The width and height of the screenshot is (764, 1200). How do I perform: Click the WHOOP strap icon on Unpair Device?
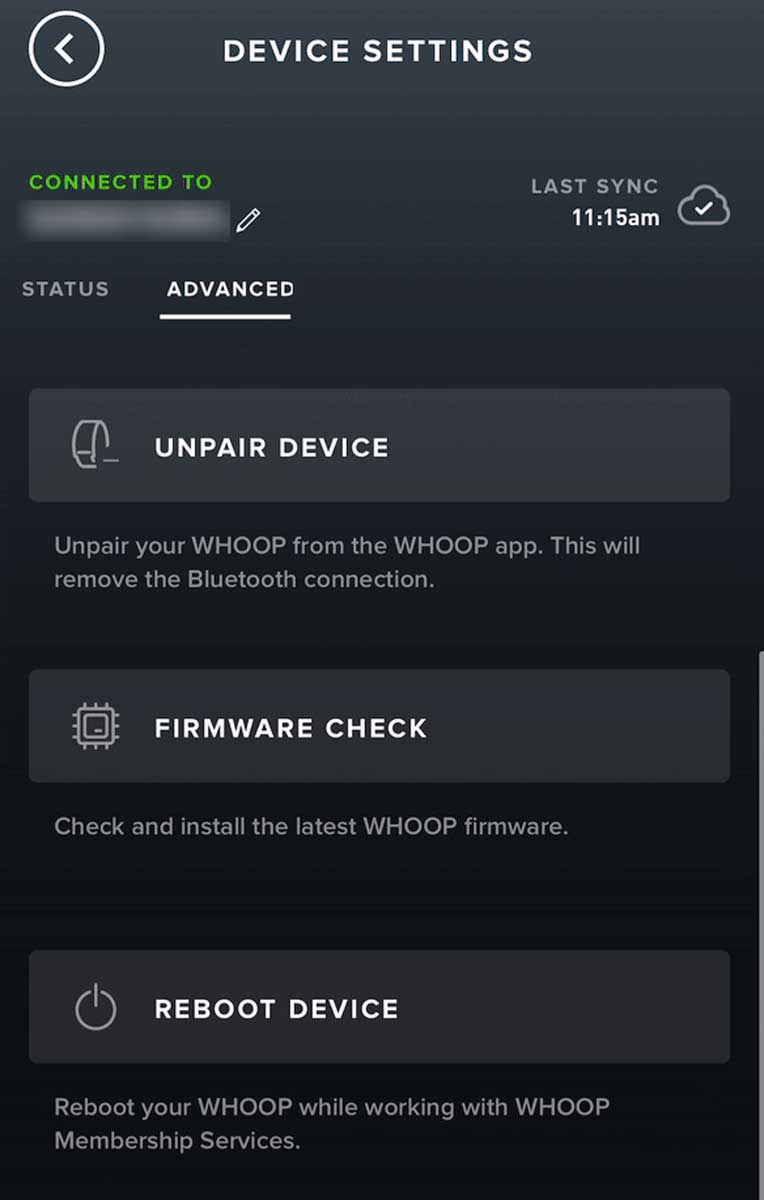[94, 445]
